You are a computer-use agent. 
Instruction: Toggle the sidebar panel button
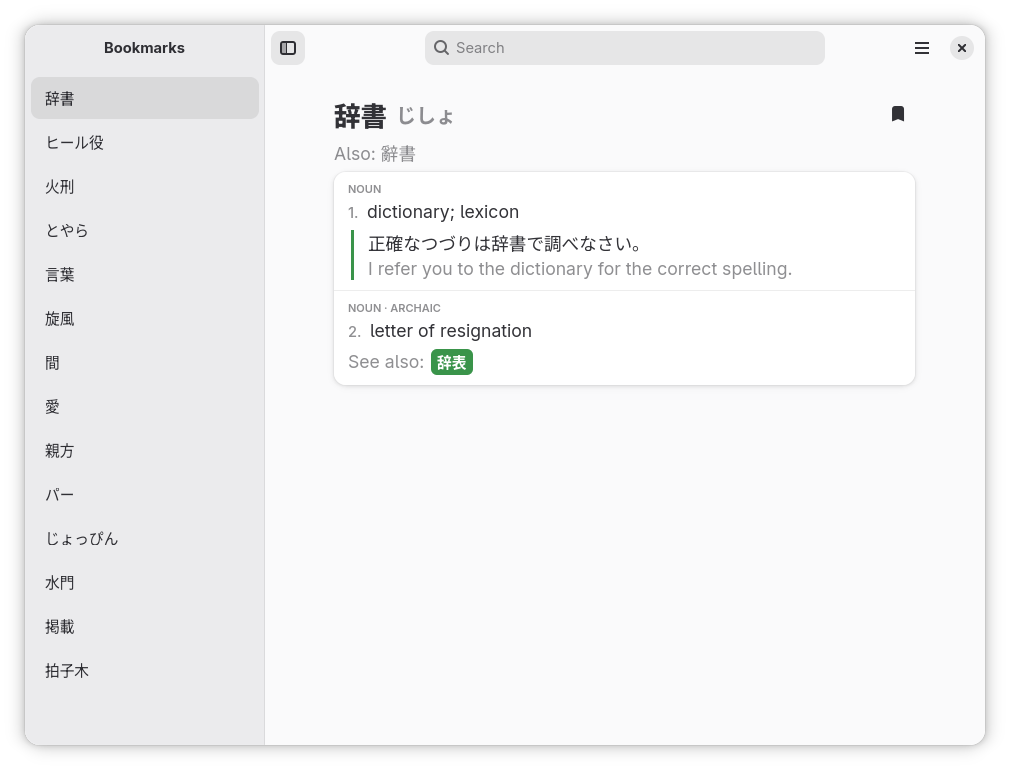288,48
